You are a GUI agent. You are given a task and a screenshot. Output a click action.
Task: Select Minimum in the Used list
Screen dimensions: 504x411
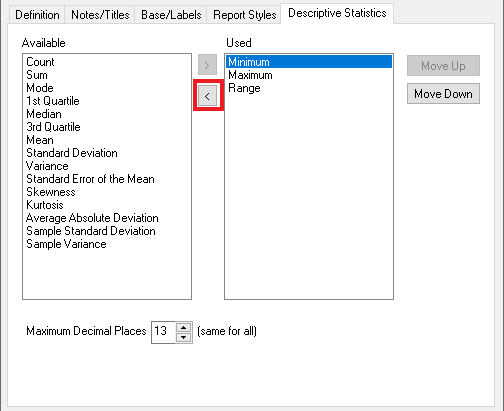(309, 62)
